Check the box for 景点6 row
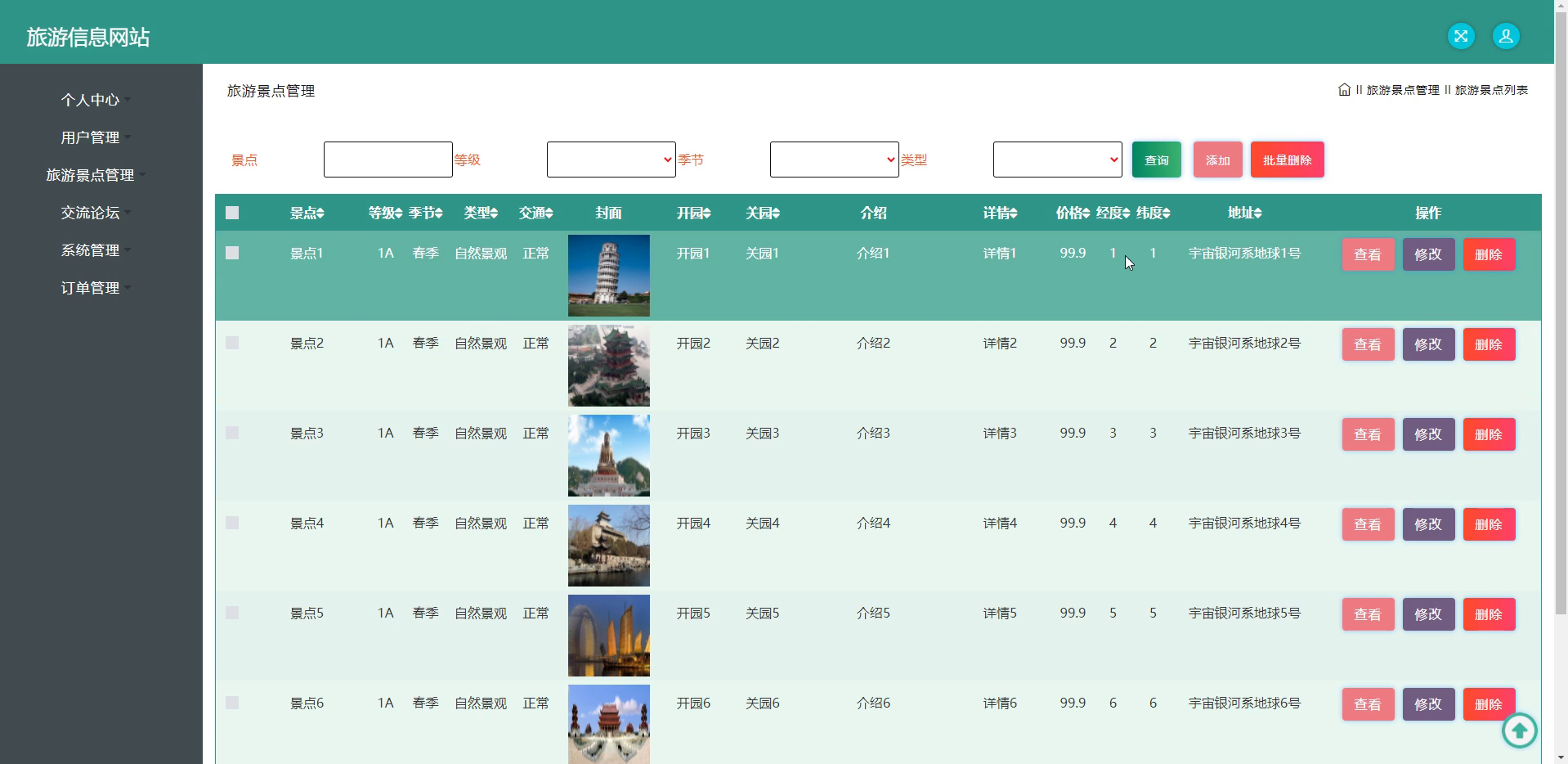 232,703
